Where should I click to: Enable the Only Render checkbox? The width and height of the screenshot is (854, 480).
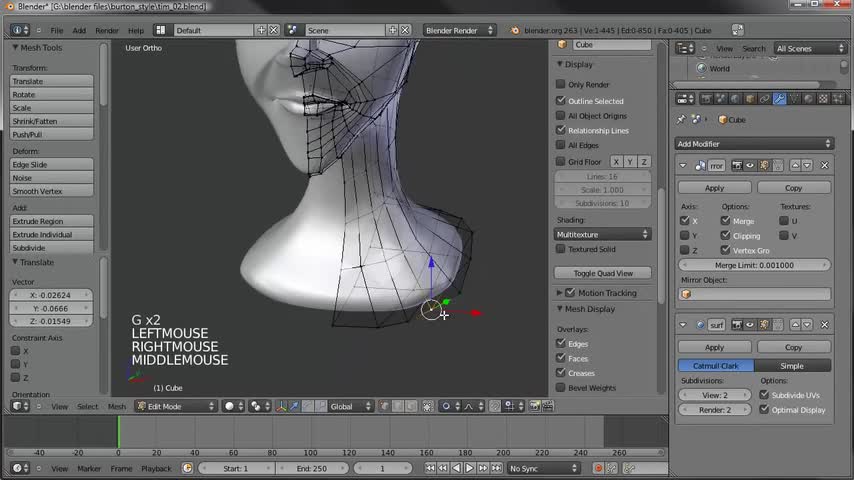560,84
